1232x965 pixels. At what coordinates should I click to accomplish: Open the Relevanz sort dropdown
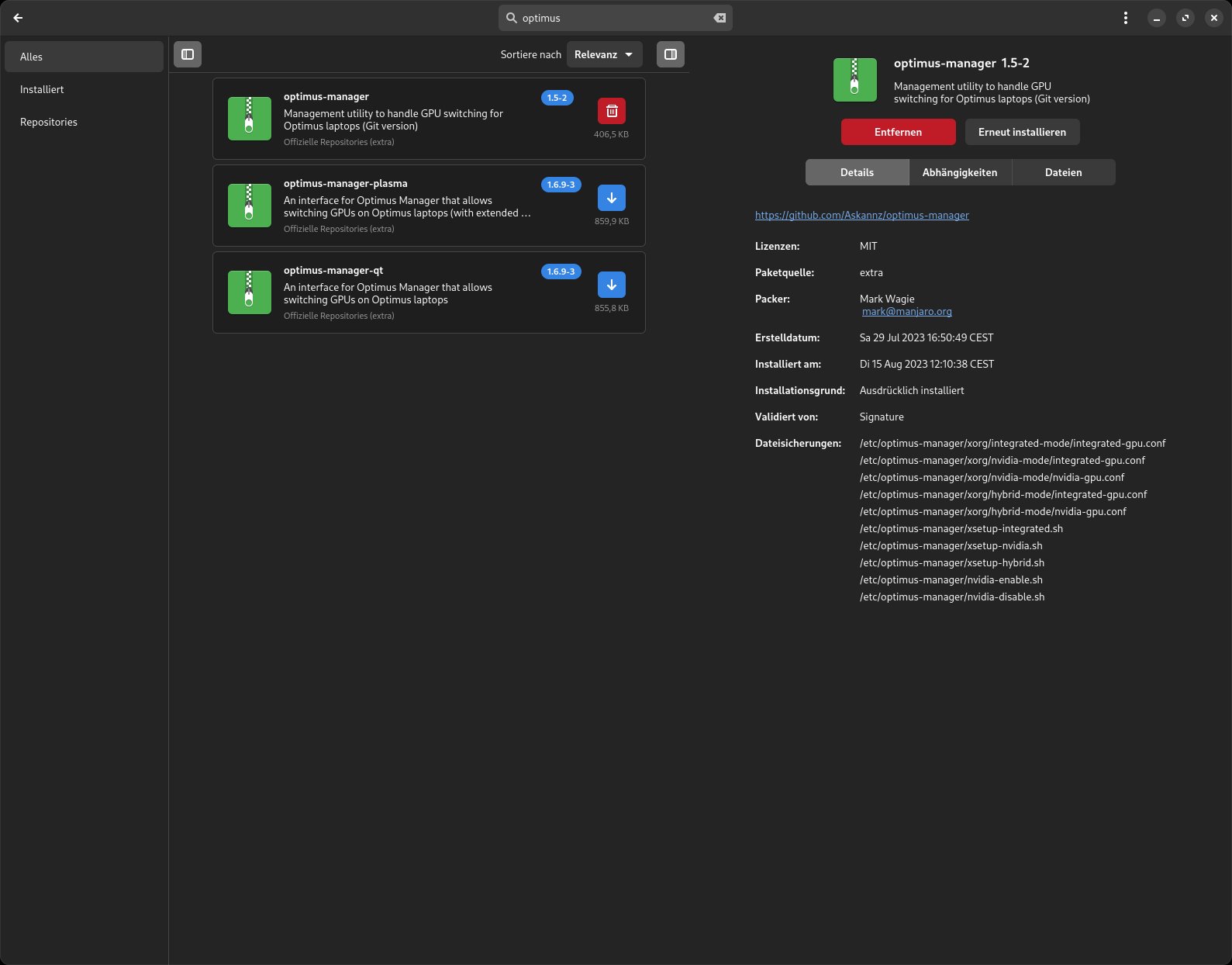click(605, 54)
